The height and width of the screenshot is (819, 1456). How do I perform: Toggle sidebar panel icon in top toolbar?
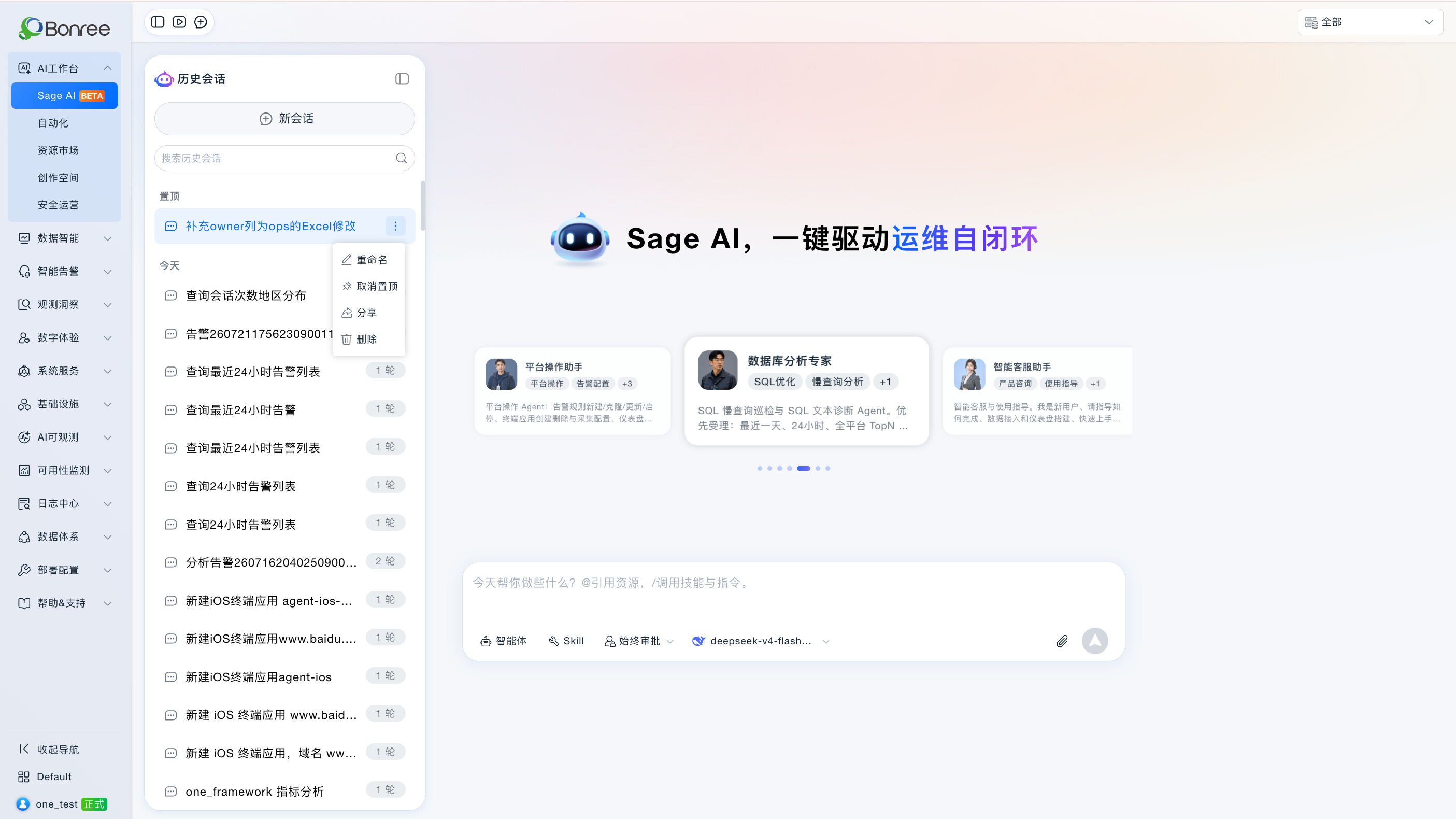point(158,22)
